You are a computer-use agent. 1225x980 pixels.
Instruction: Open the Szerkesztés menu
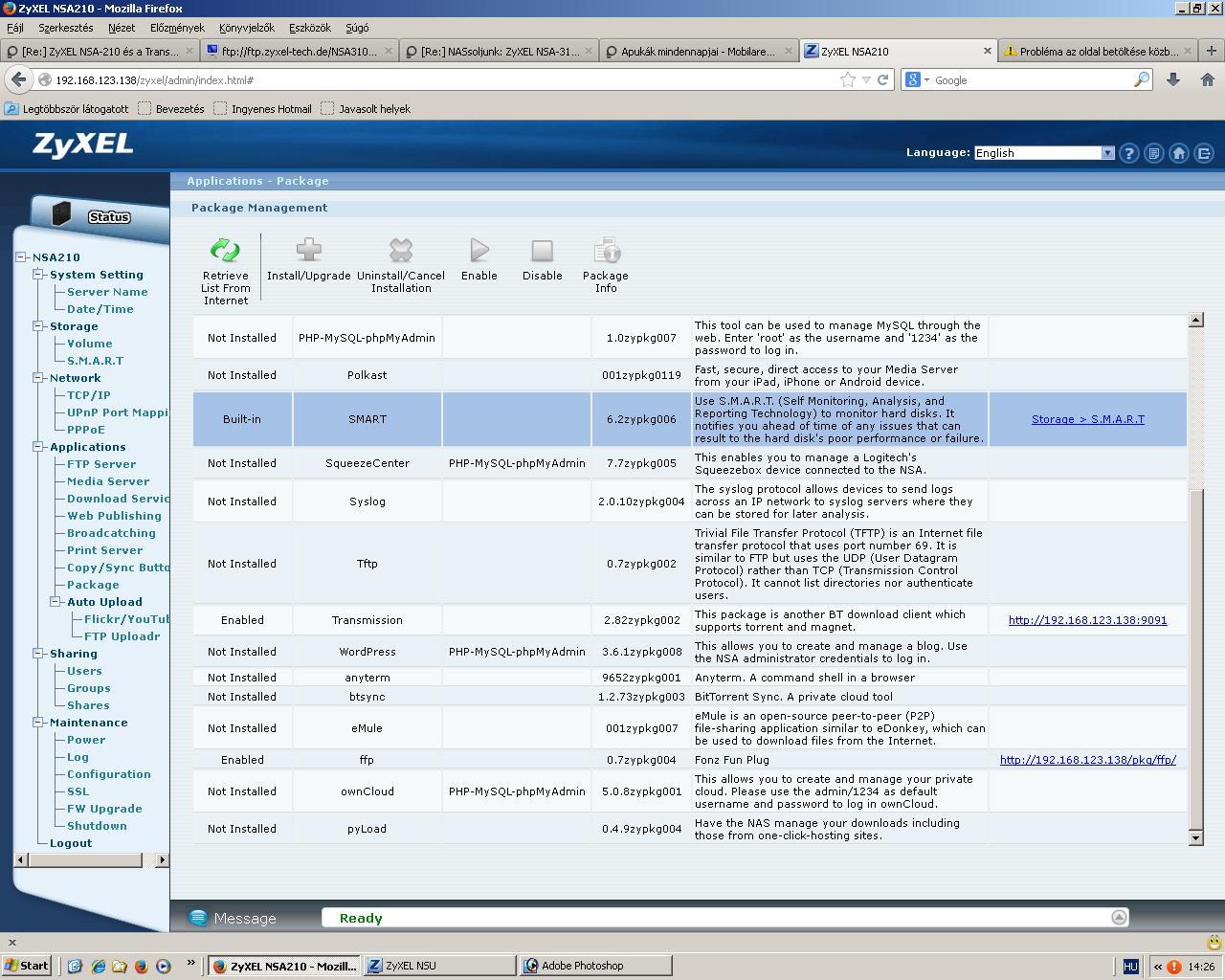coord(66,28)
